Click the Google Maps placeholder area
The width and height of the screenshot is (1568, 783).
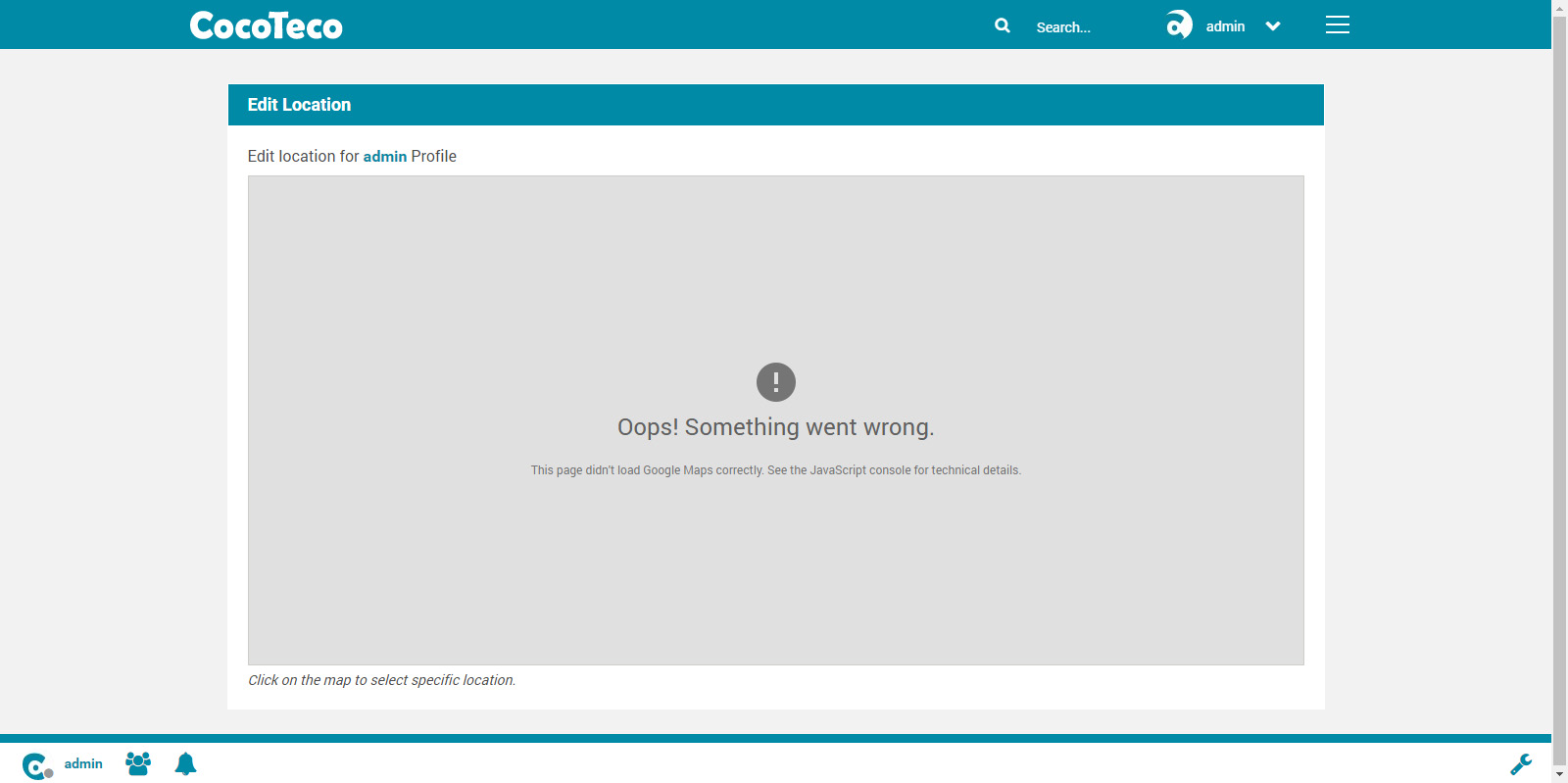pos(775,568)
